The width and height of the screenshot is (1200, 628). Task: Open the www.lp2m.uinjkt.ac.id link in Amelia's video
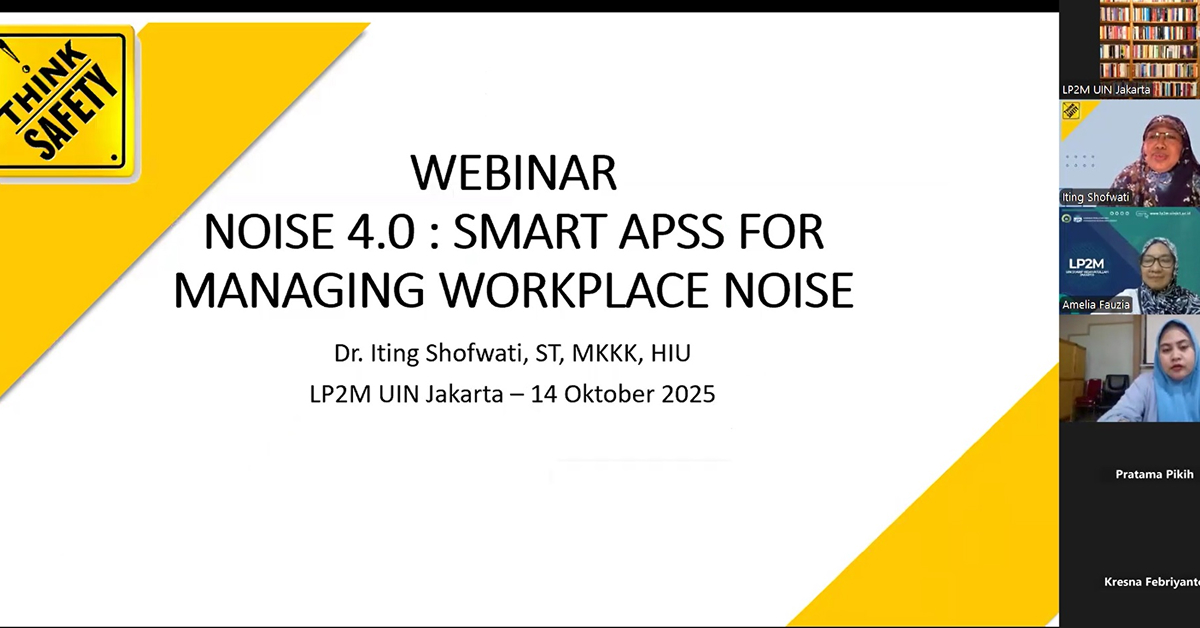pos(1172,214)
